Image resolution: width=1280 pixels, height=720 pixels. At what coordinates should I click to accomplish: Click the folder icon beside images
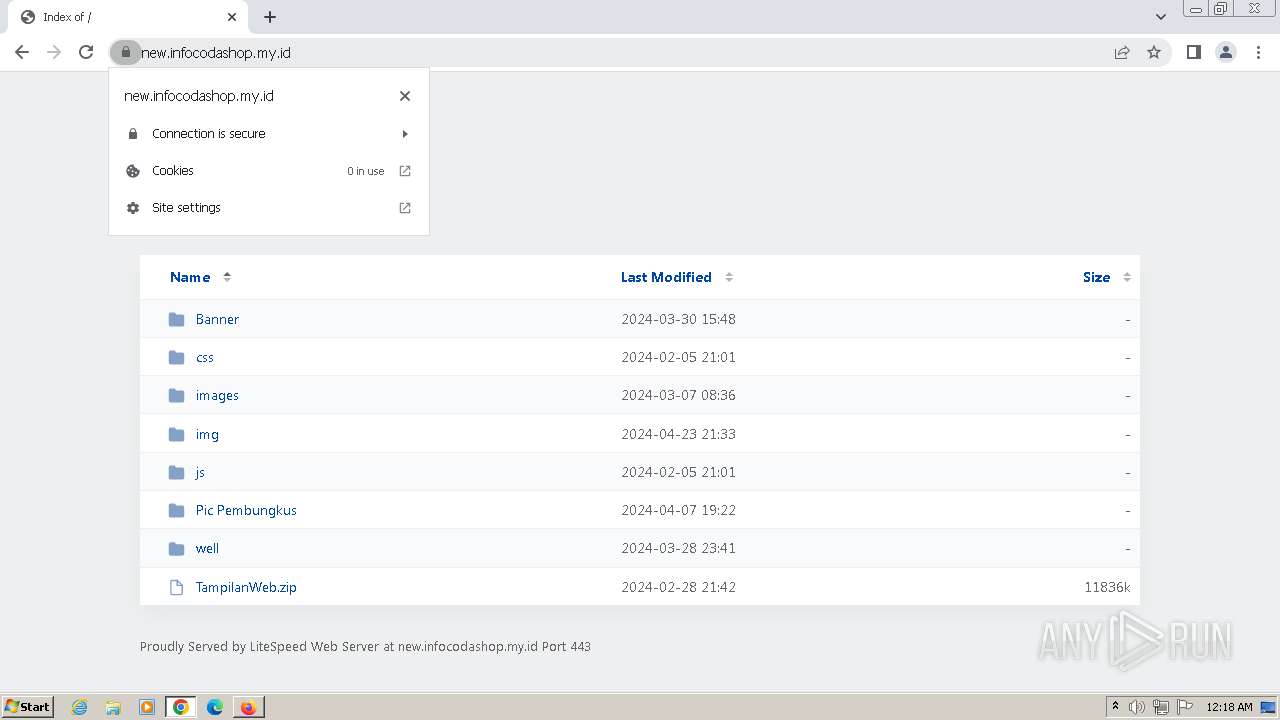point(177,395)
